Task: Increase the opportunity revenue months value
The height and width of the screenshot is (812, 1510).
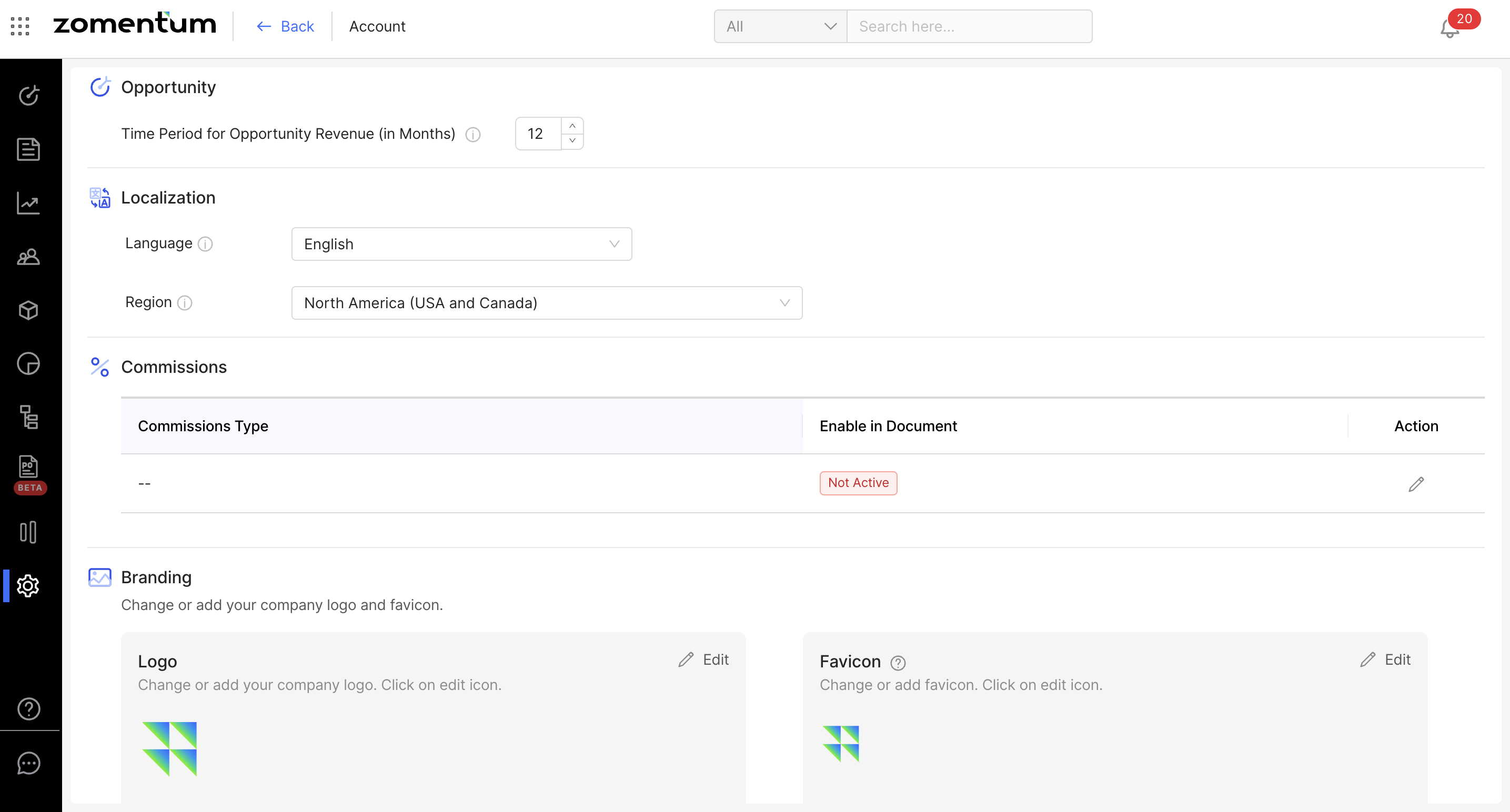Action: [x=572, y=126]
